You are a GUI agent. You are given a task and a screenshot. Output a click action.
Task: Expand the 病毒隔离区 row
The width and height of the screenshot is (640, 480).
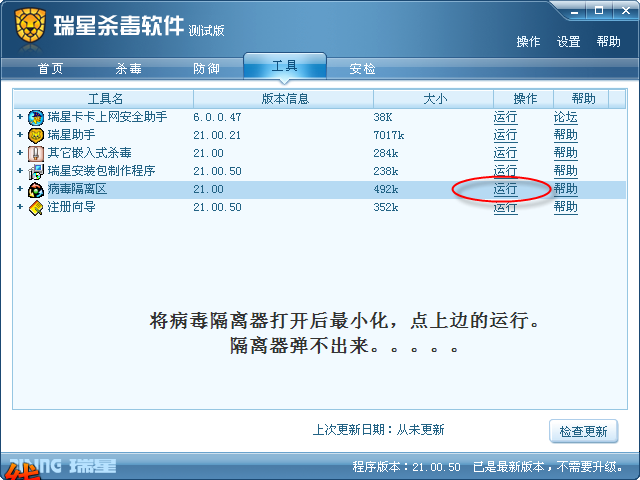pyautogui.click(x=20, y=188)
